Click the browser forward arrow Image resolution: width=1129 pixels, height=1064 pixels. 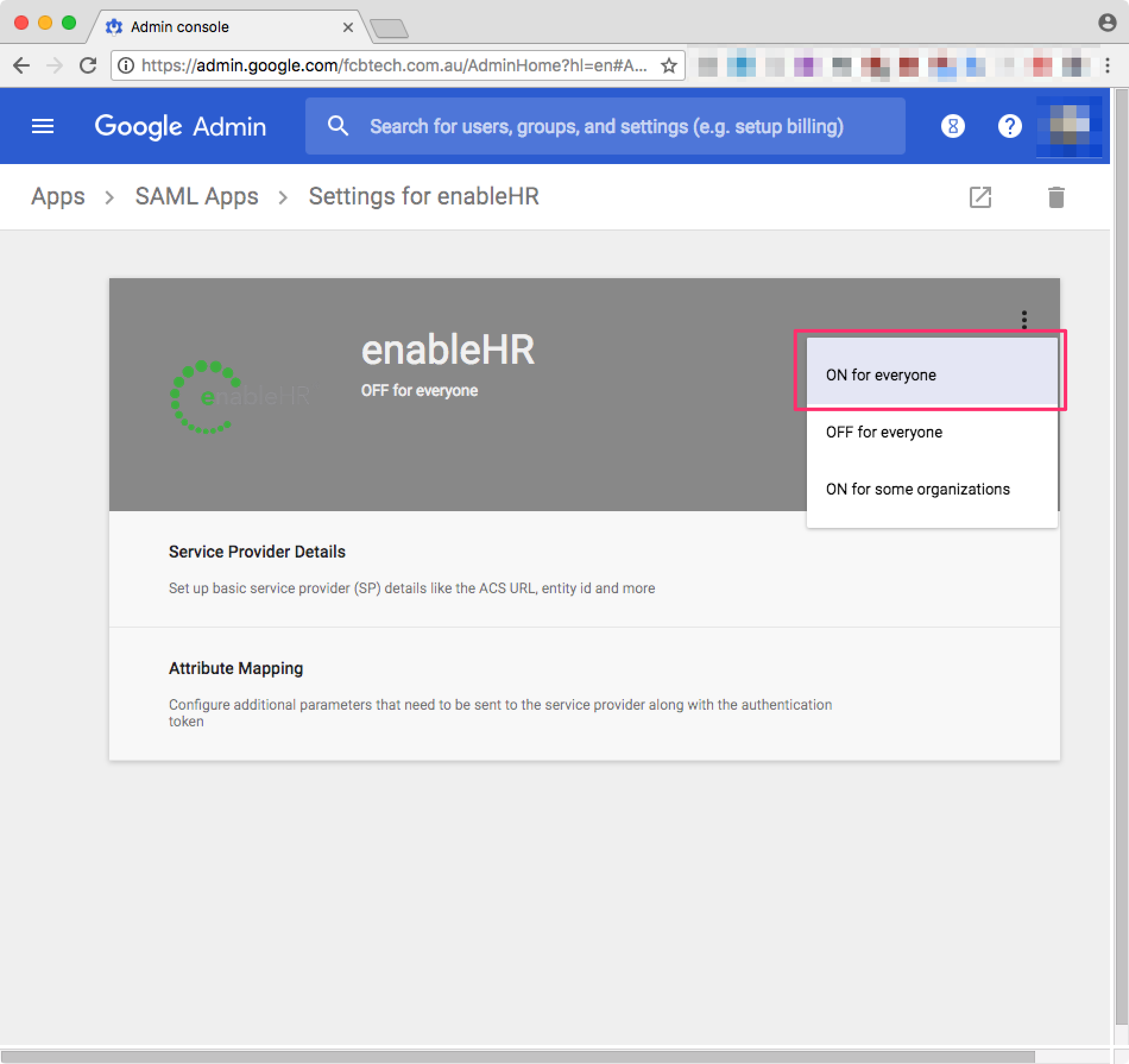click(x=55, y=65)
